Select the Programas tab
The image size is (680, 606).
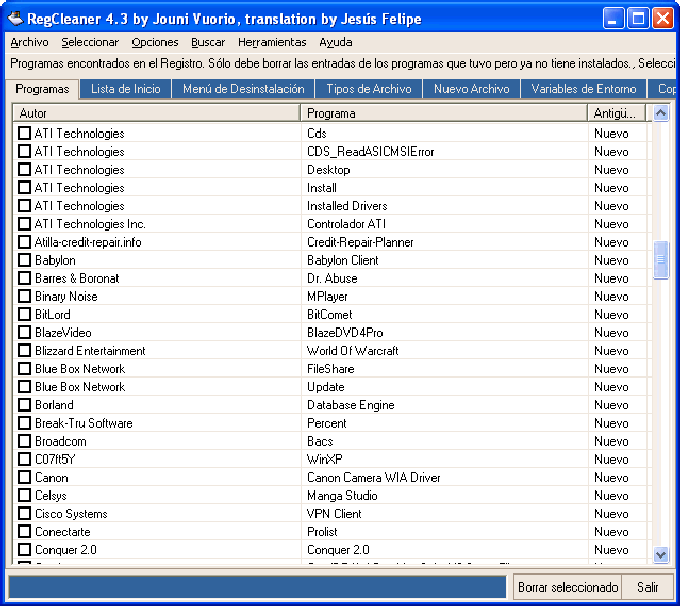pyautogui.click(x=42, y=89)
